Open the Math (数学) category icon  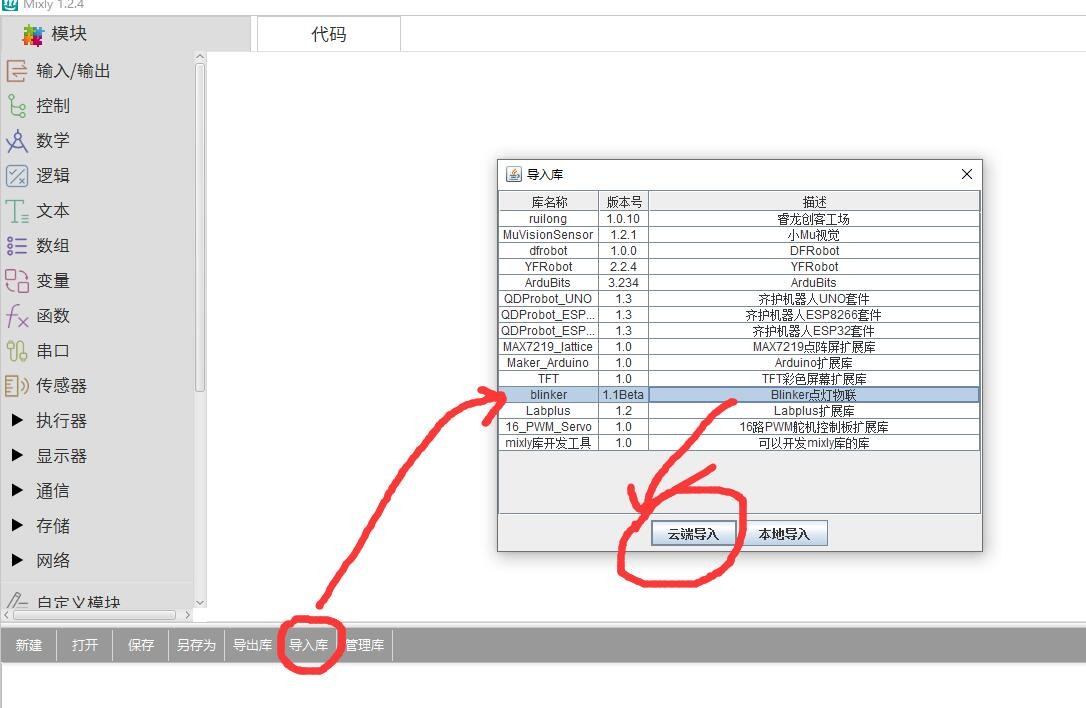[17, 141]
